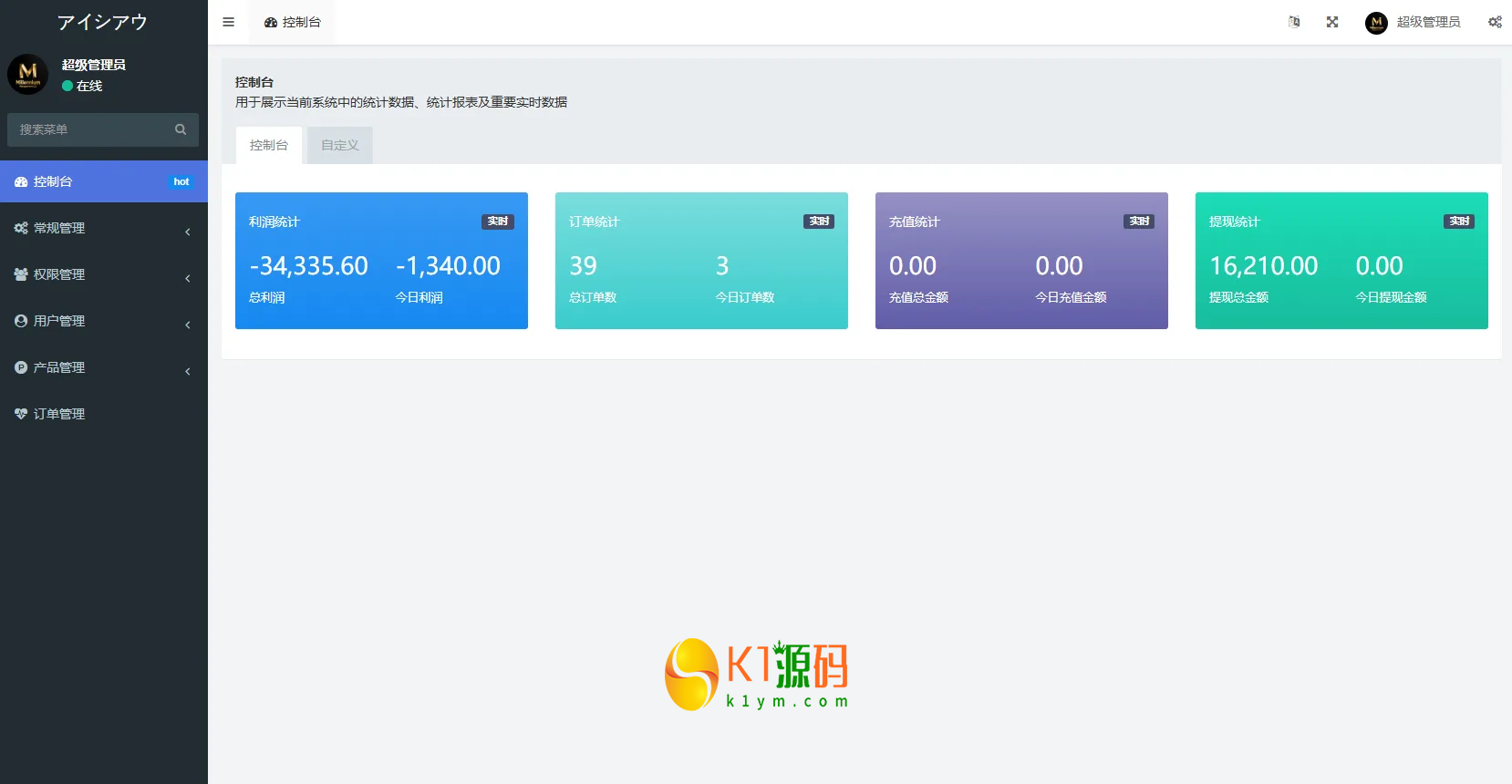The image size is (1512, 784).
Task: Click the hot badge on 控制台
Action: coord(181,182)
